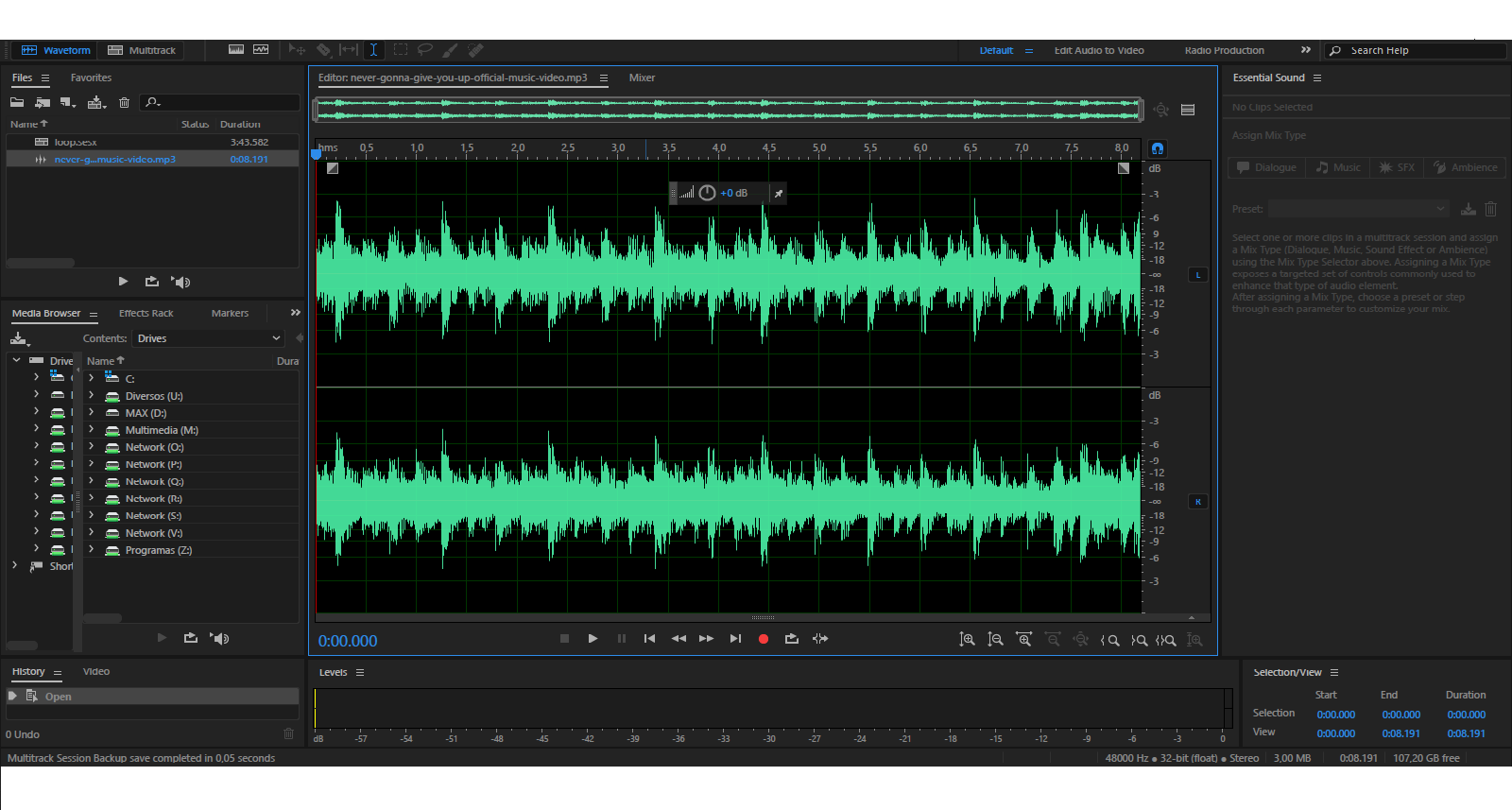Click the Loop Playback icon in transport

tap(792, 639)
